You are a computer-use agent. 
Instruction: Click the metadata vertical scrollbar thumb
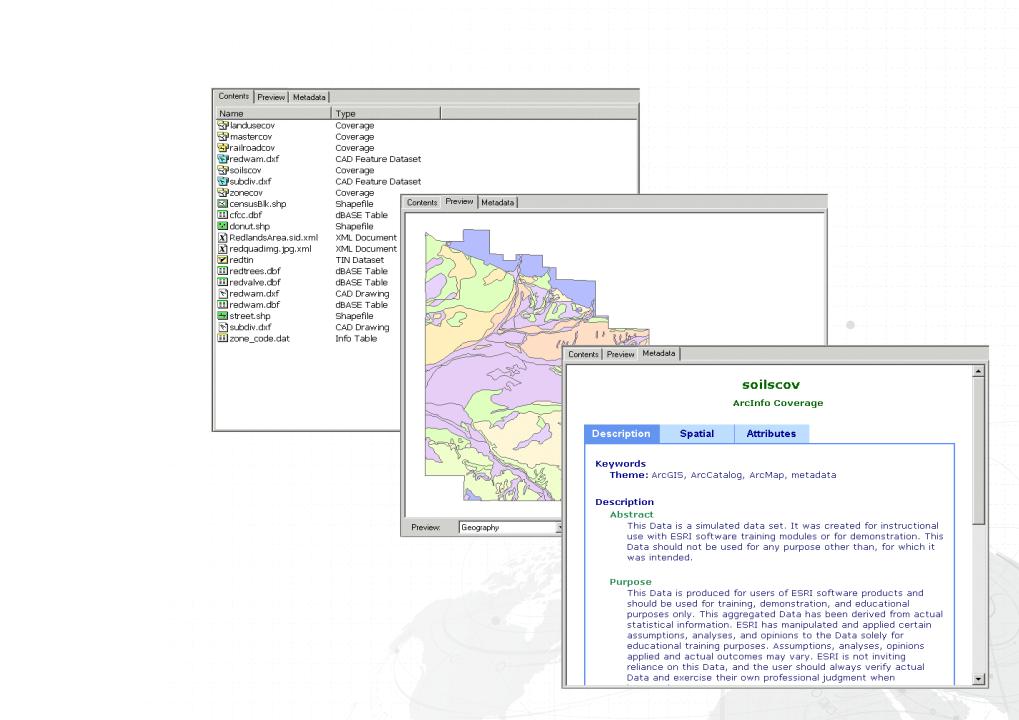coord(979,450)
